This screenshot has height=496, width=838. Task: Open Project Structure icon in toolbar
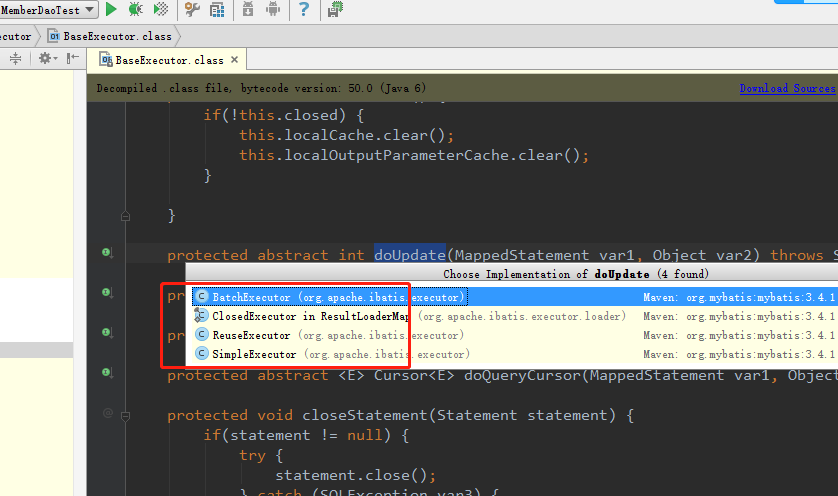coord(217,9)
